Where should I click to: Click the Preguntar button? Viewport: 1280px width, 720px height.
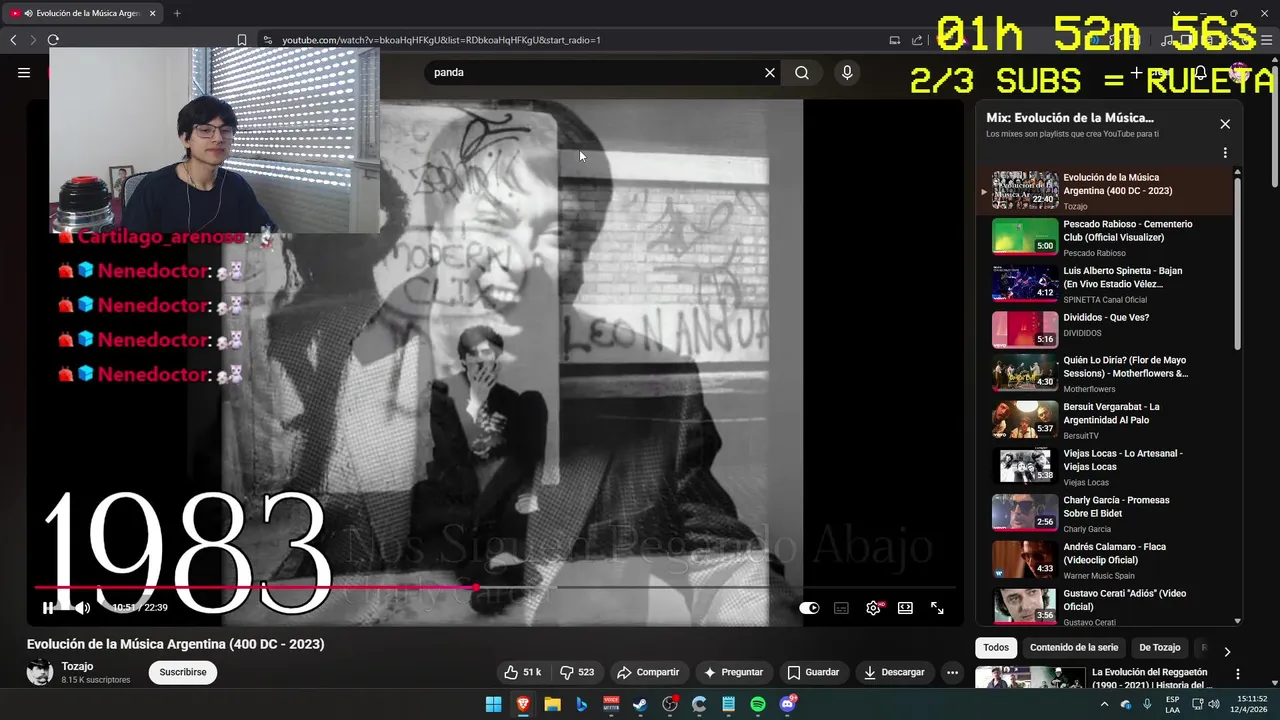point(733,672)
